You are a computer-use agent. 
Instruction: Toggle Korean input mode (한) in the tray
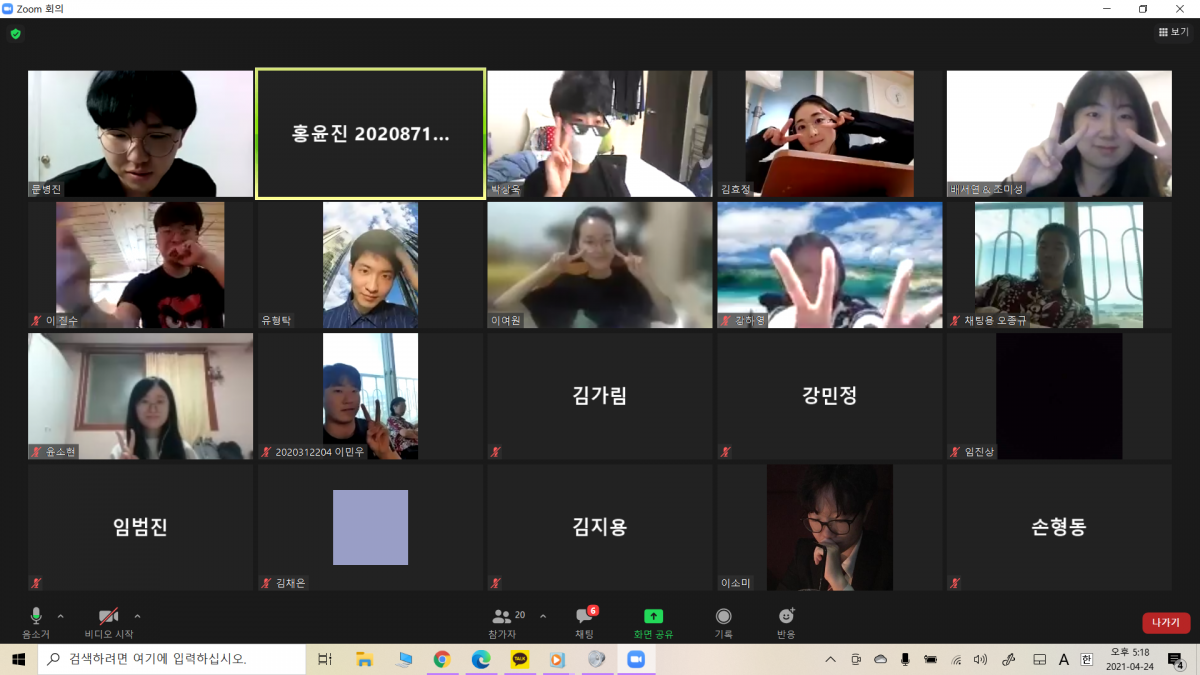1088,659
